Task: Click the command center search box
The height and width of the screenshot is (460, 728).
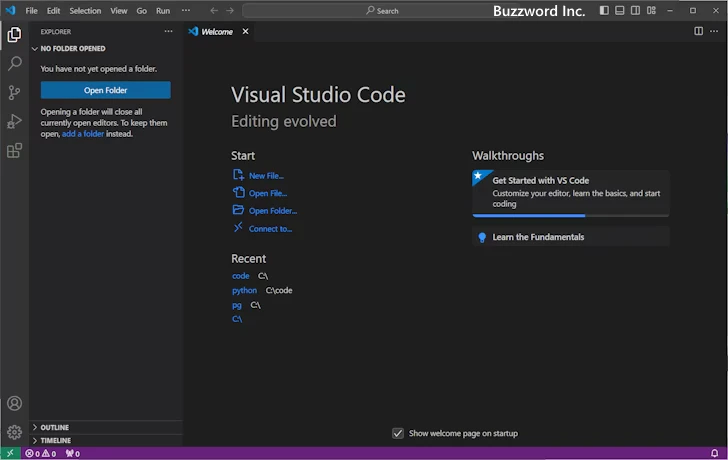Action: (x=382, y=10)
